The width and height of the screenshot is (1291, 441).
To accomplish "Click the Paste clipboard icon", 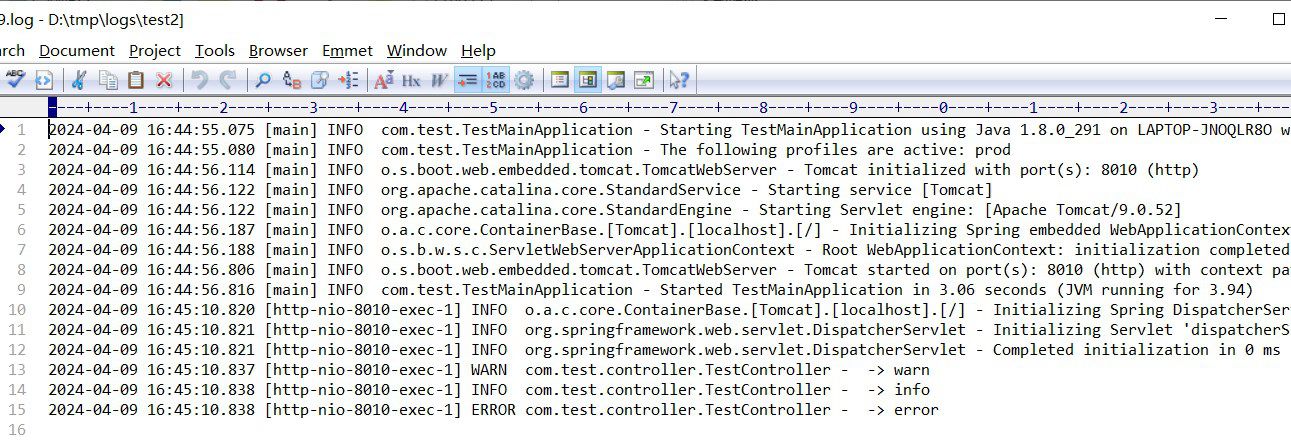I will point(136,80).
